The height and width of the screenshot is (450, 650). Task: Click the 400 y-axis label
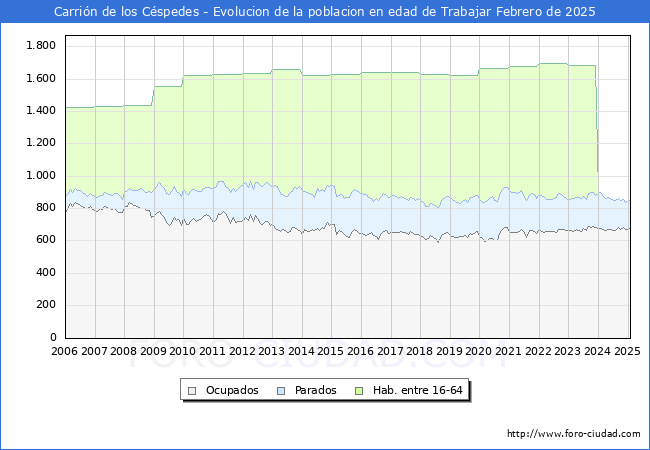click(46, 272)
